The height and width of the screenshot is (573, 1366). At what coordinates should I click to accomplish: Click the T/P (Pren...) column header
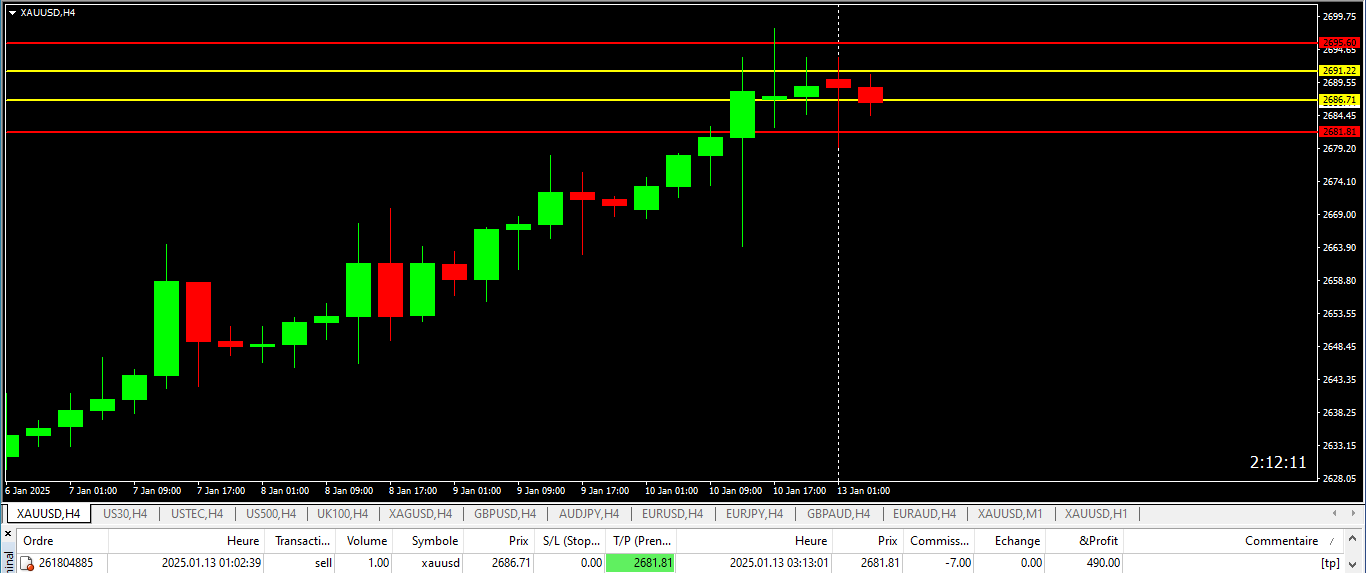coord(641,541)
